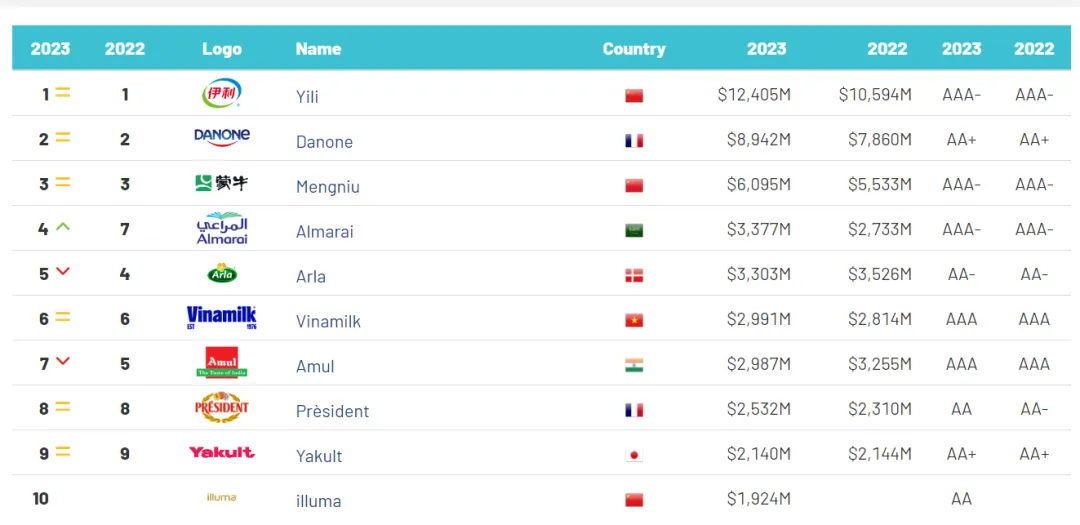1080x525 pixels.
Task: Select the Mengniu logo
Action: [221, 183]
